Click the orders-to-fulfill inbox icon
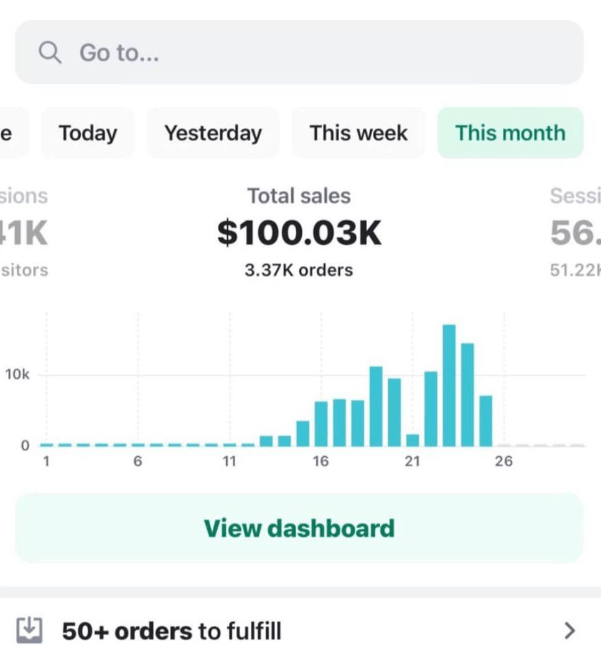Viewport: 601px width, 654px height. (x=30, y=630)
